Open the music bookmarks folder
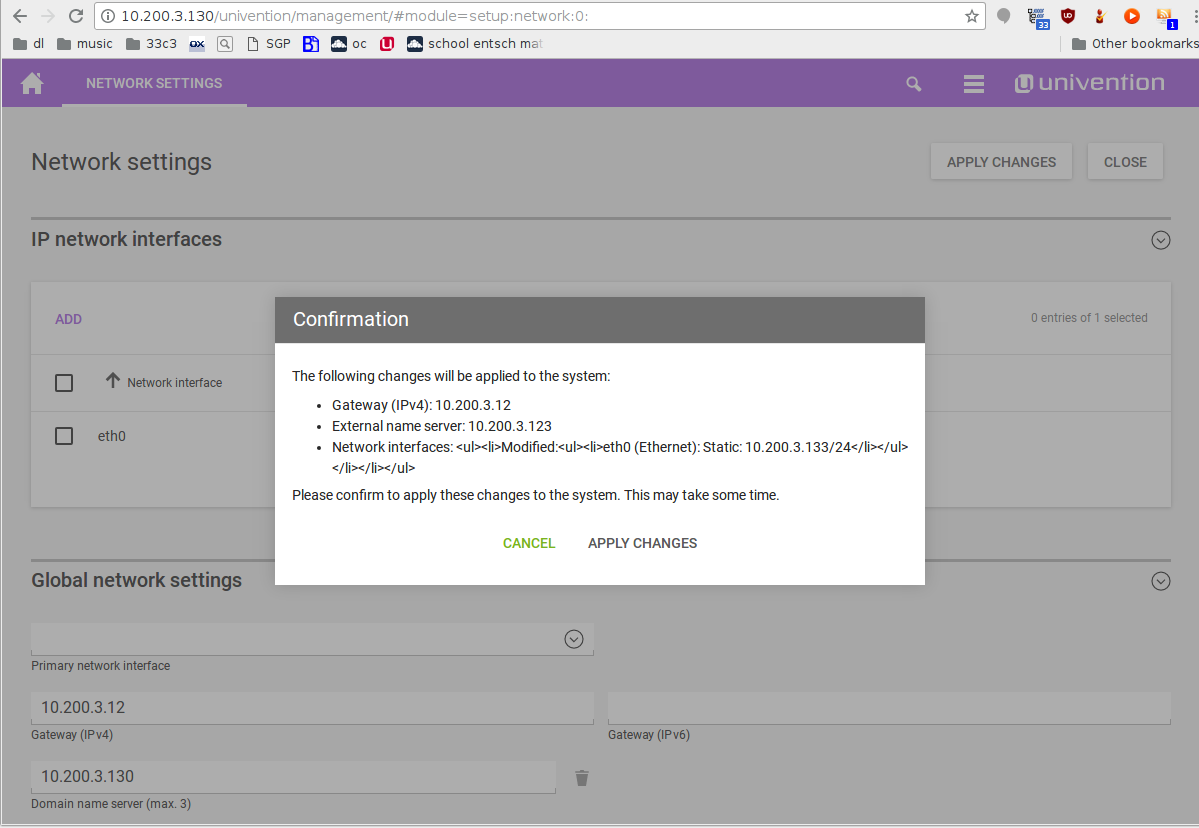 click(x=84, y=44)
